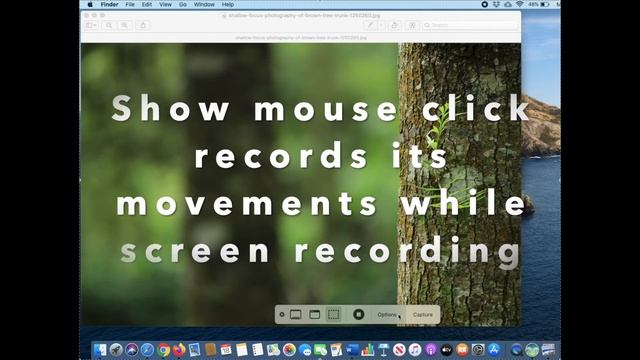Screen dimensions: 640x360
Task: Open the View menu
Action: click(165, 4)
